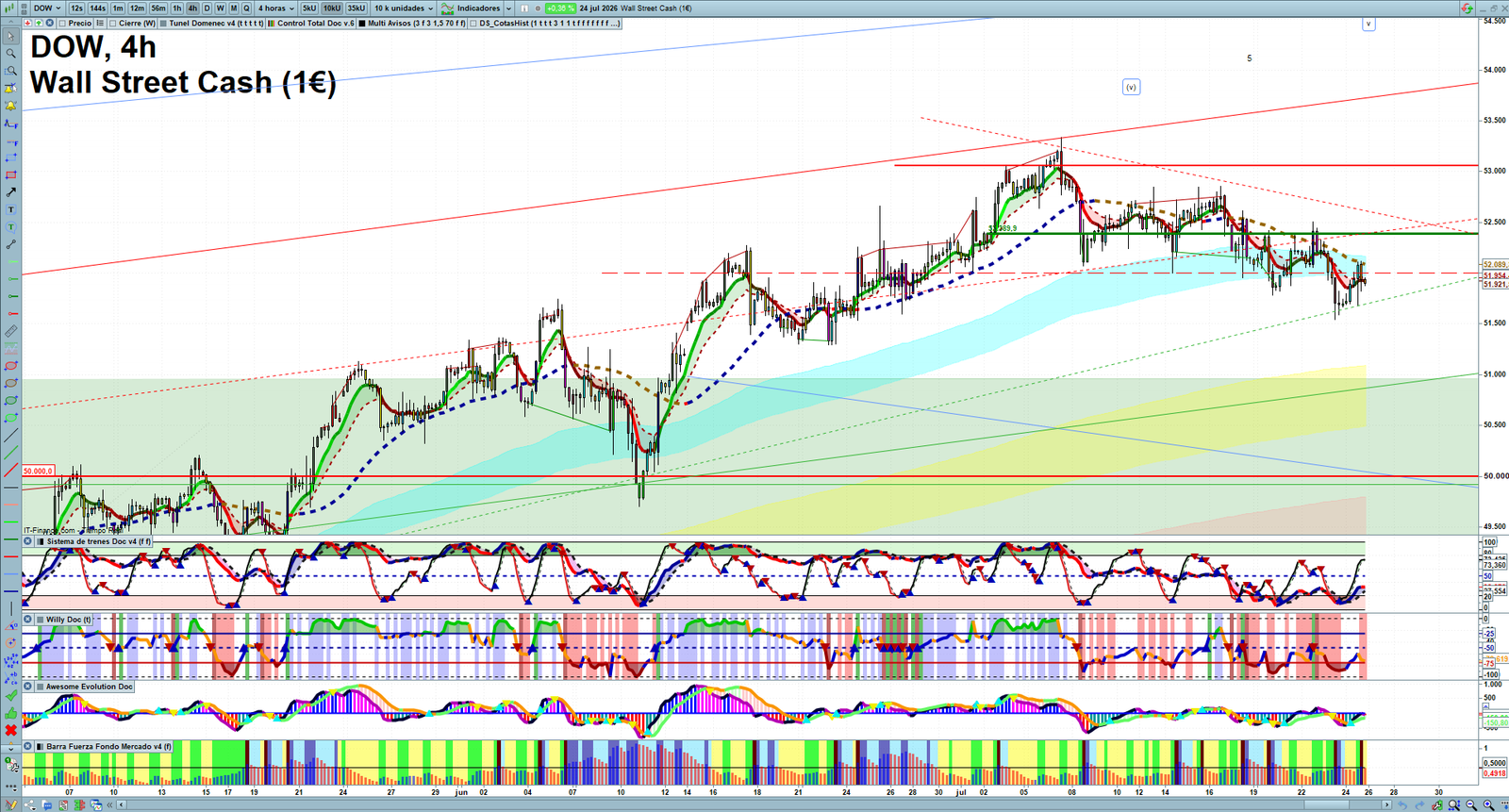Pick the red ellipse drawing tool
The height and width of the screenshot is (812, 1509).
[11, 365]
